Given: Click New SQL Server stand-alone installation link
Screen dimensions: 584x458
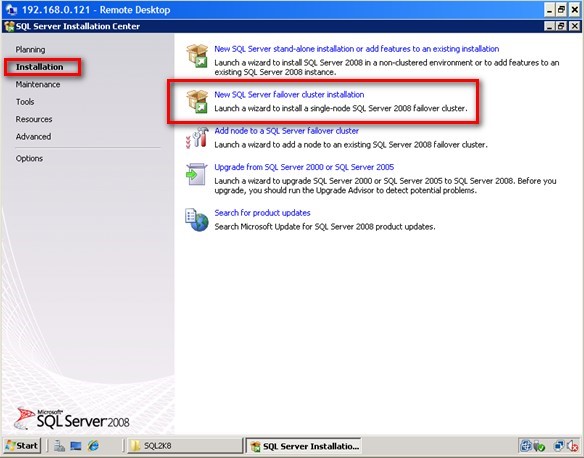Looking at the screenshot, I should 356,49.
